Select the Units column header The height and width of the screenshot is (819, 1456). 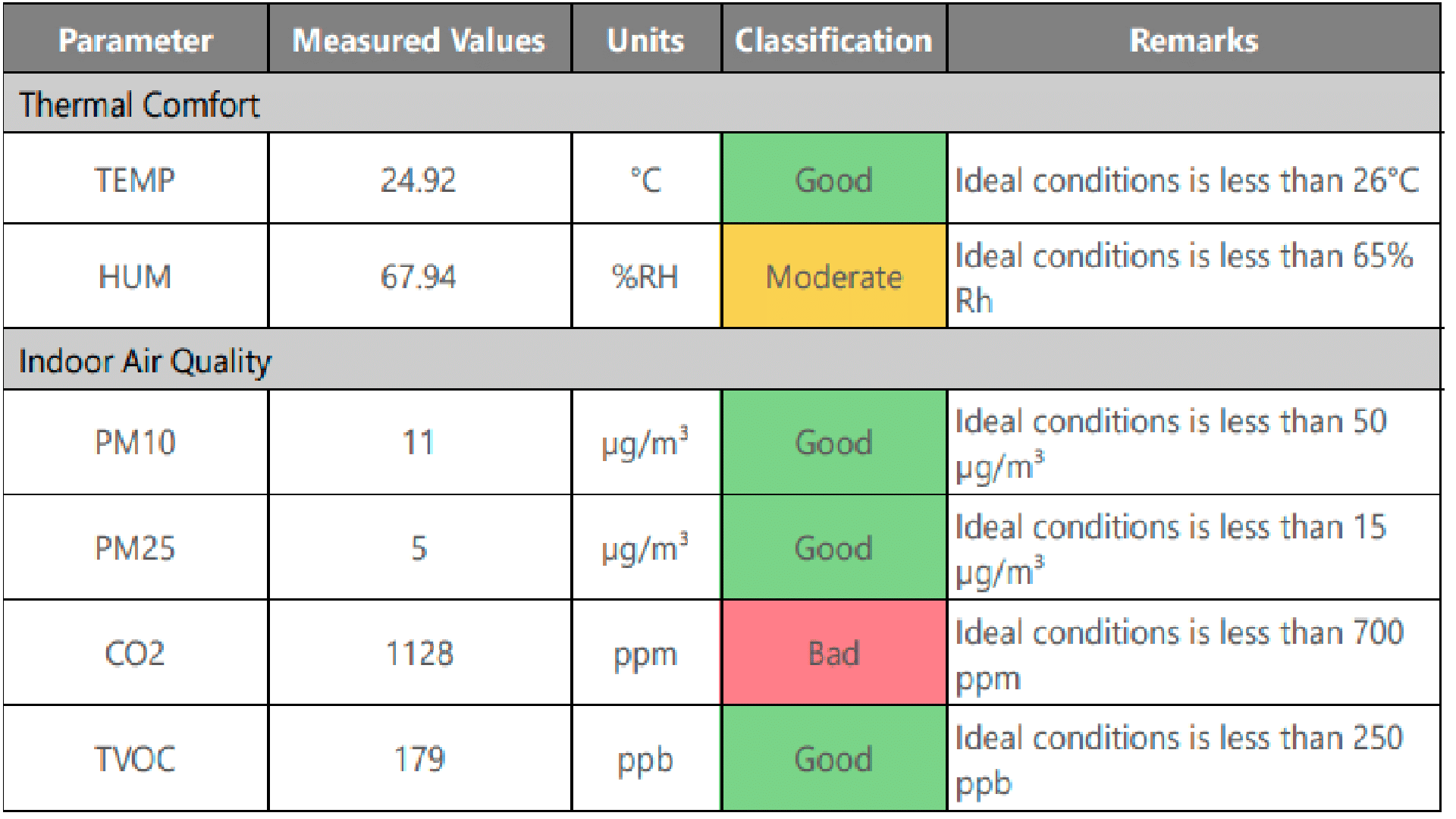click(645, 40)
